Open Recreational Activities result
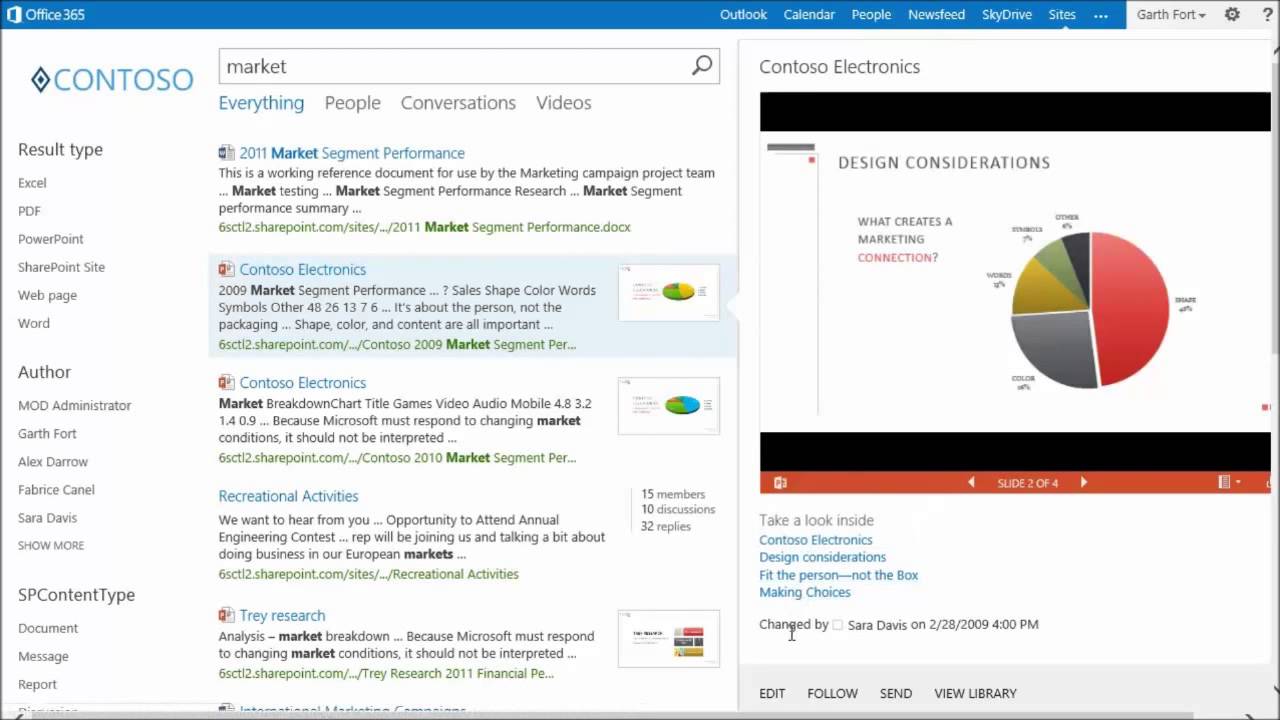The height and width of the screenshot is (720, 1280). coord(288,496)
